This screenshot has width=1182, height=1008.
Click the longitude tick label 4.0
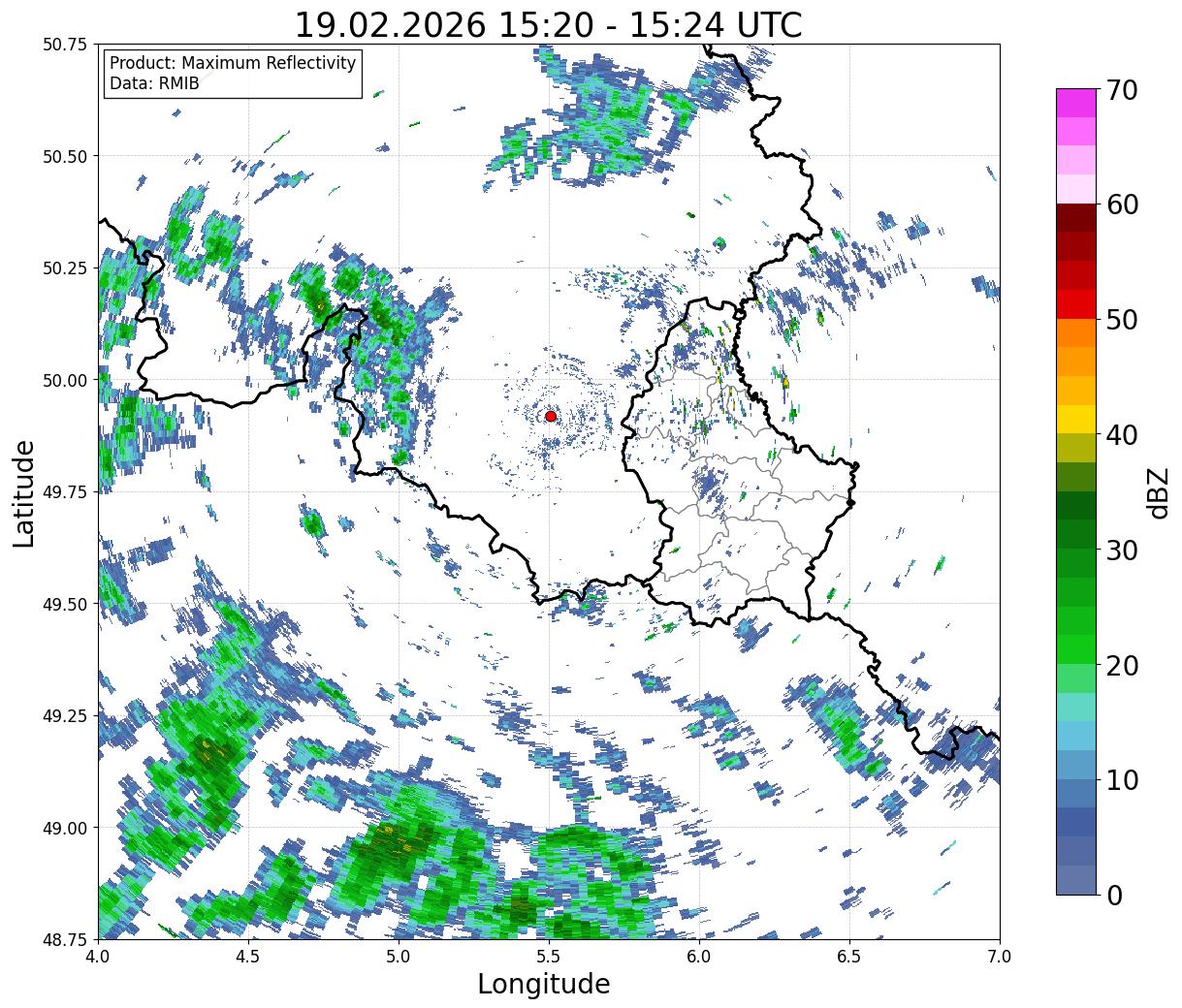pos(98,956)
